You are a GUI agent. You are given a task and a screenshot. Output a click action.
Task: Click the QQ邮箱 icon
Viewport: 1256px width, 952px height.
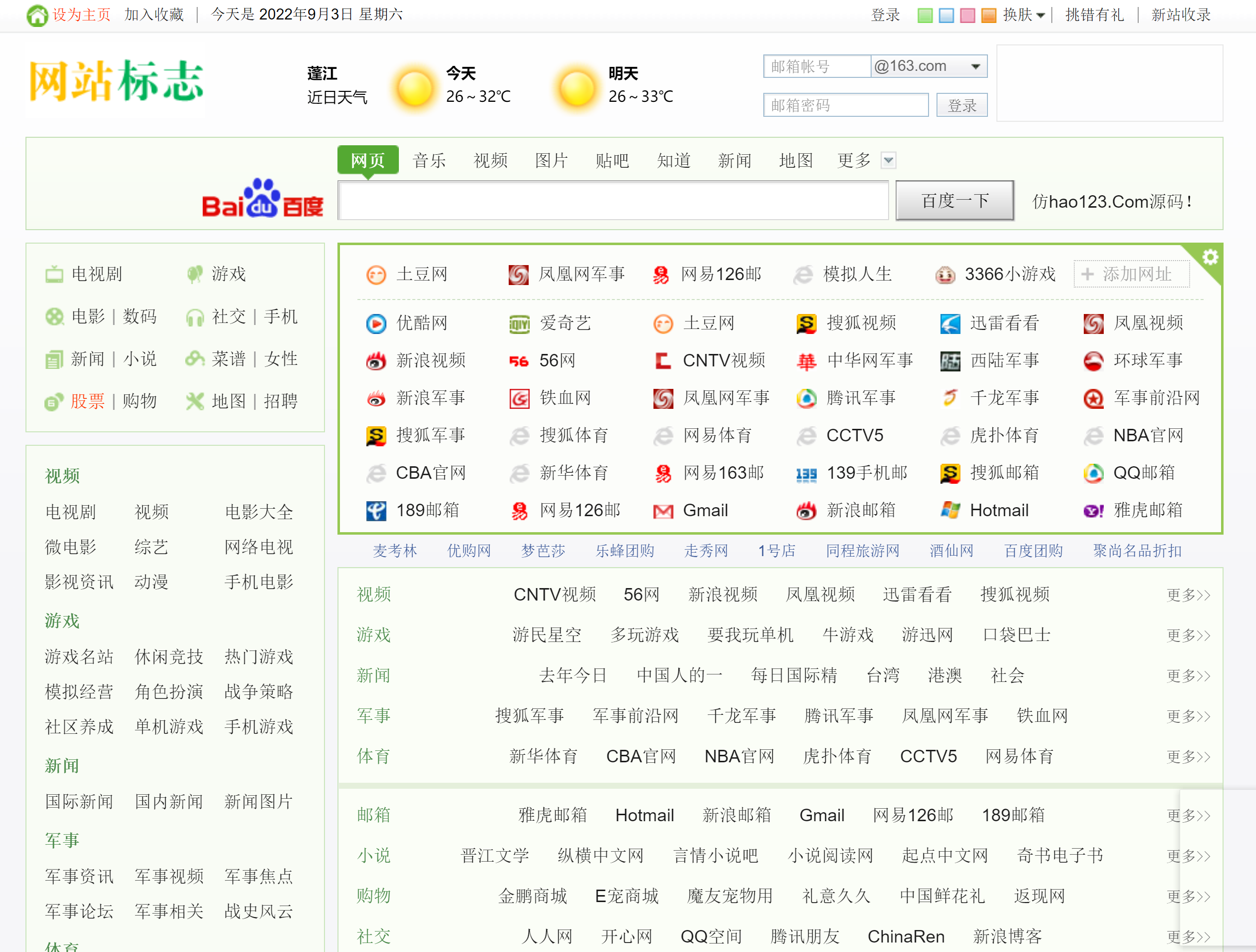point(1094,473)
